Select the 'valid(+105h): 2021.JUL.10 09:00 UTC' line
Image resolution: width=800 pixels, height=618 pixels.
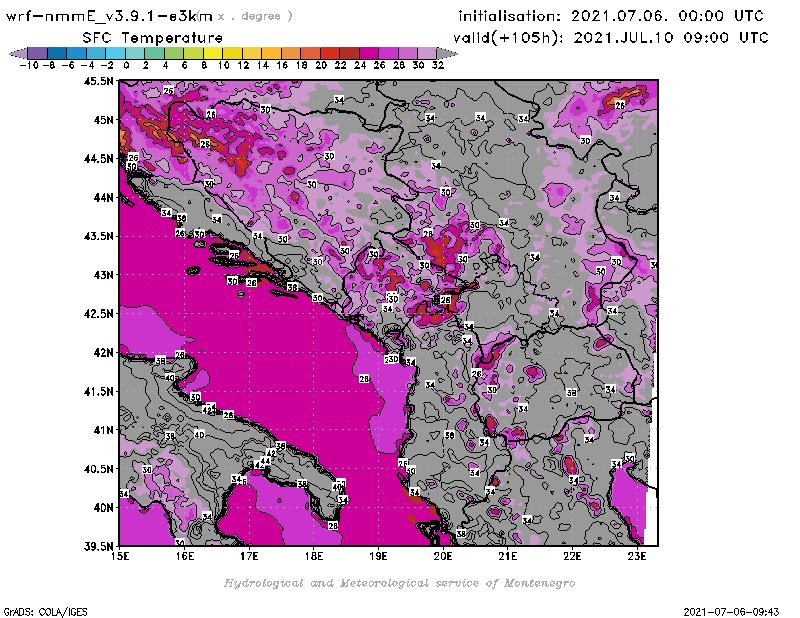pyautogui.click(x=611, y=38)
